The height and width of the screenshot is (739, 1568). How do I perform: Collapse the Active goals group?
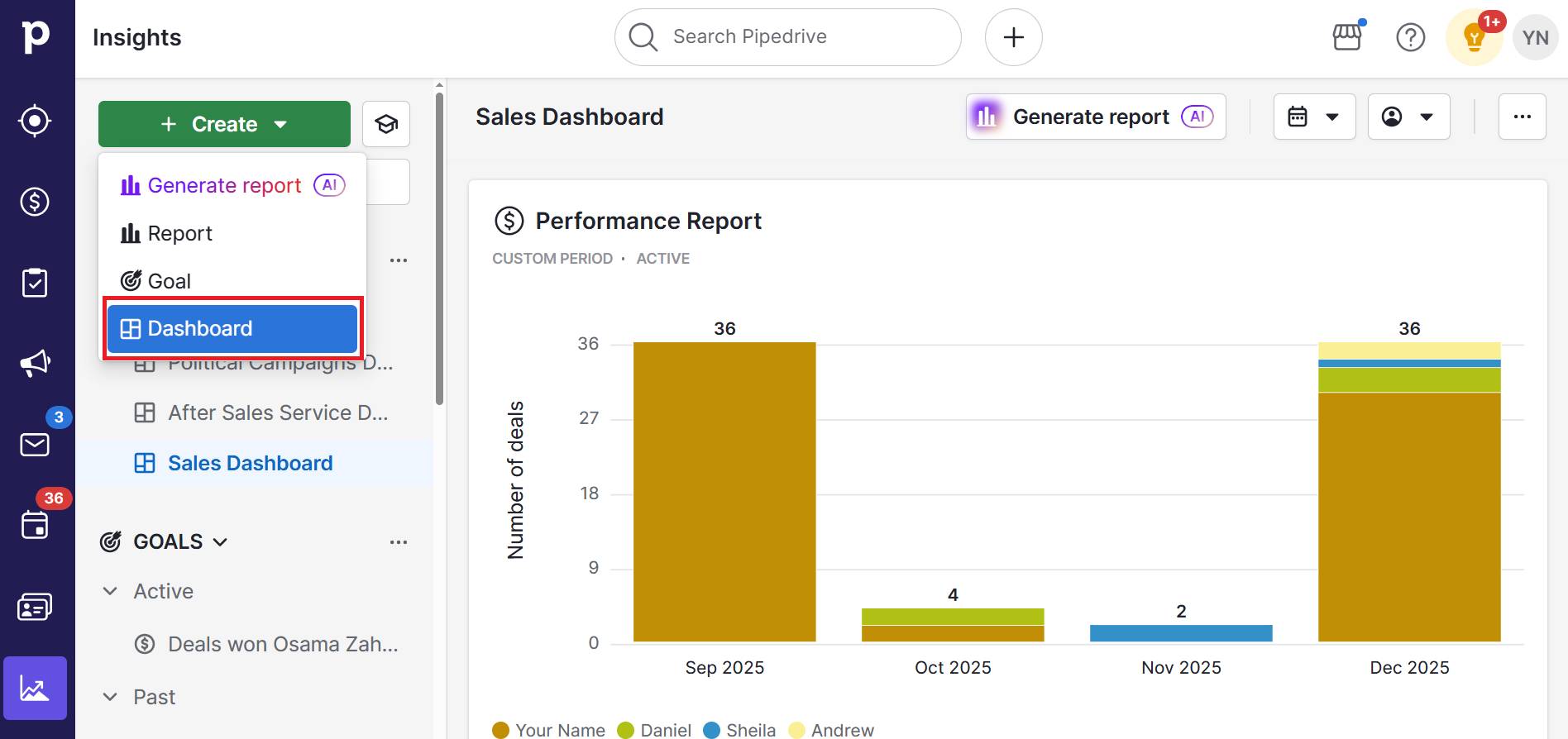110,591
